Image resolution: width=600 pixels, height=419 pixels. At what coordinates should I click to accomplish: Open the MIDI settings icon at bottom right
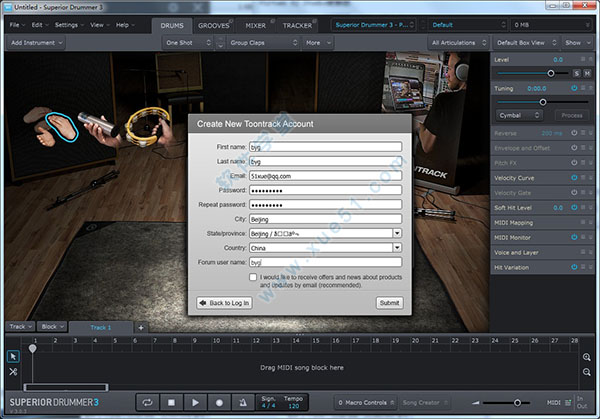(568, 403)
